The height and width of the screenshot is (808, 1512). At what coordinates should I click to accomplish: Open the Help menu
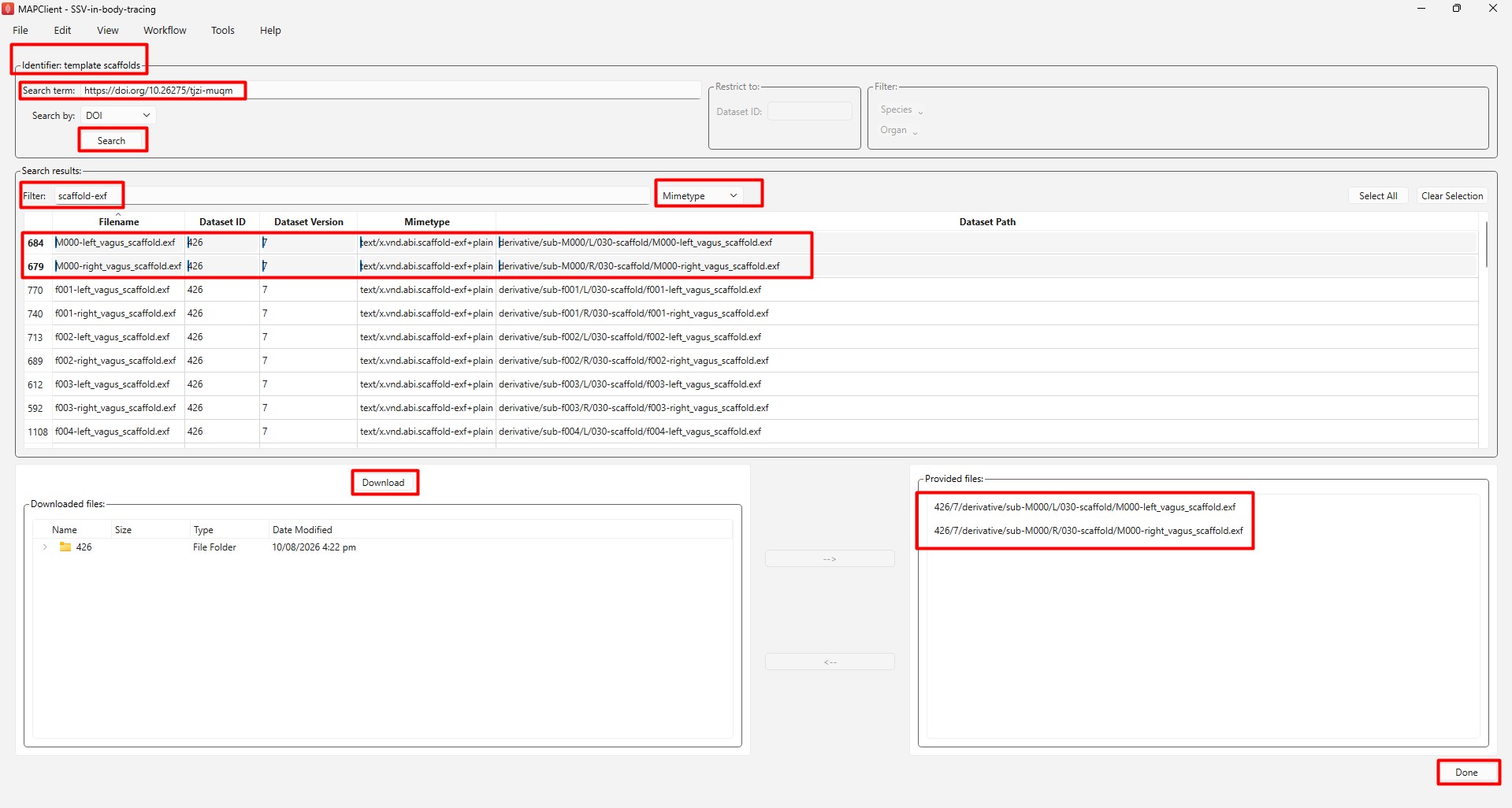[x=270, y=30]
